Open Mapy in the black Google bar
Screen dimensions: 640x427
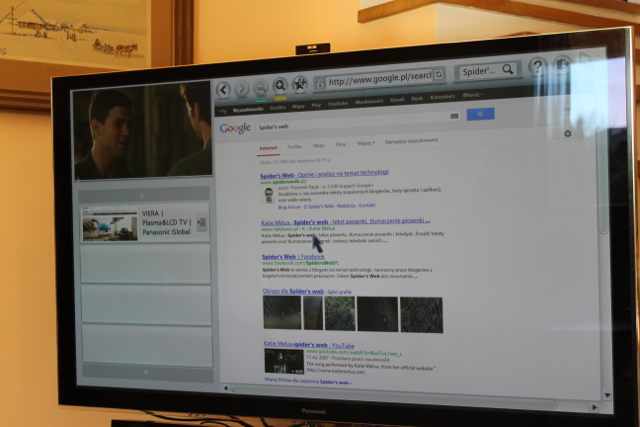click(x=298, y=106)
